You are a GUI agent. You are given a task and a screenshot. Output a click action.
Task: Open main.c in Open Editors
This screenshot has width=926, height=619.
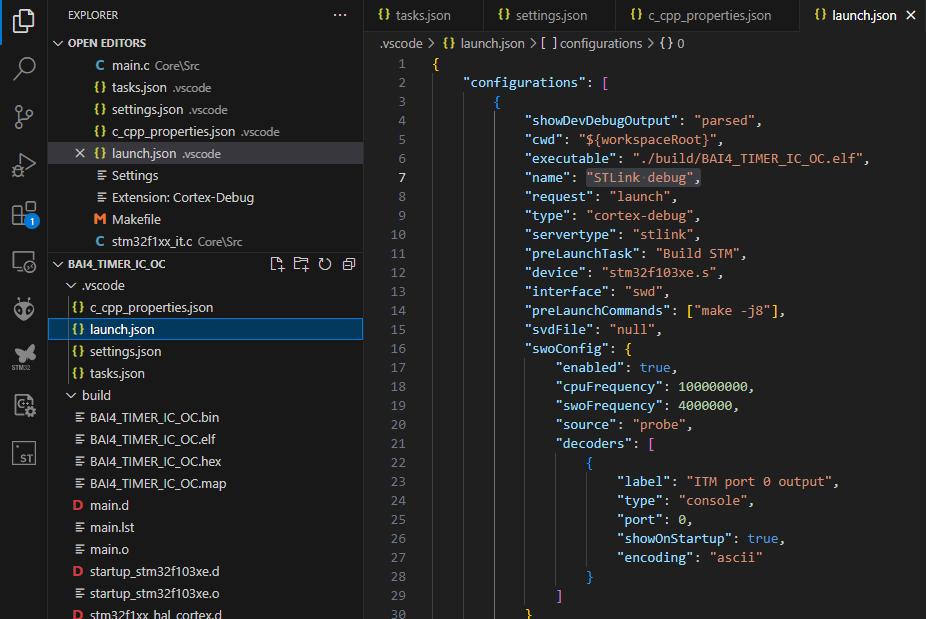(130, 66)
